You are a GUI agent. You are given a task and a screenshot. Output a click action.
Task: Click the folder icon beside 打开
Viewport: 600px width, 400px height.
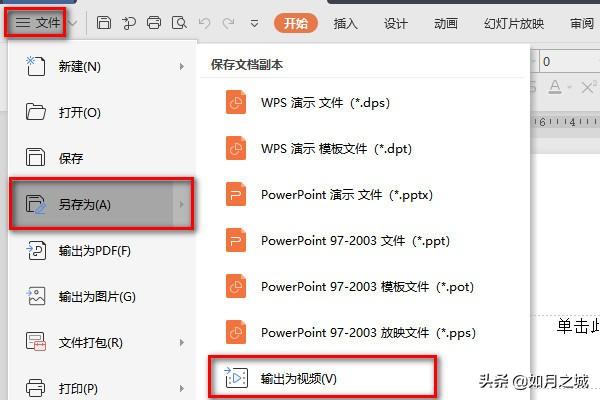point(36,112)
